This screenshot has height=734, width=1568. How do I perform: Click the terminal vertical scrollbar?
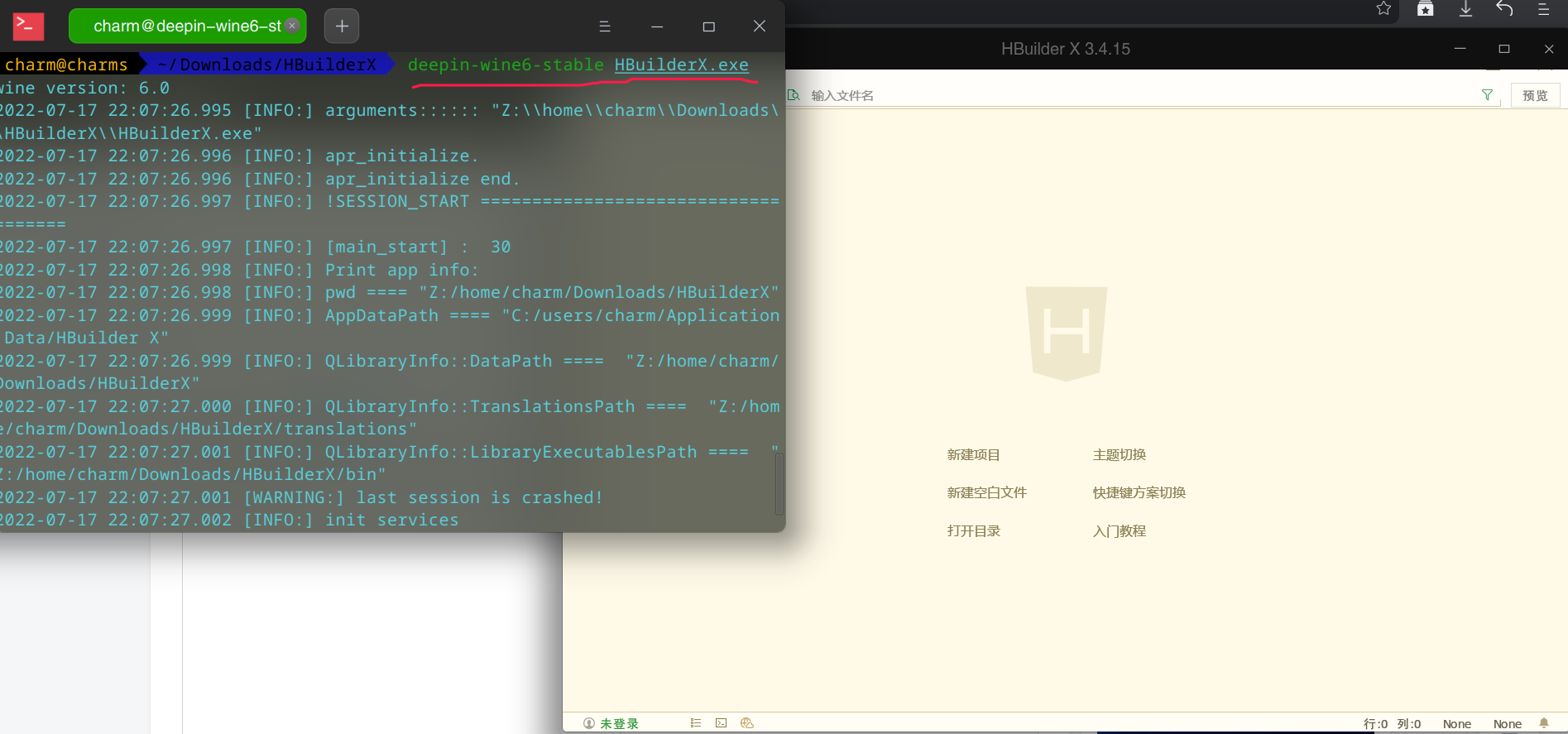(779, 483)
